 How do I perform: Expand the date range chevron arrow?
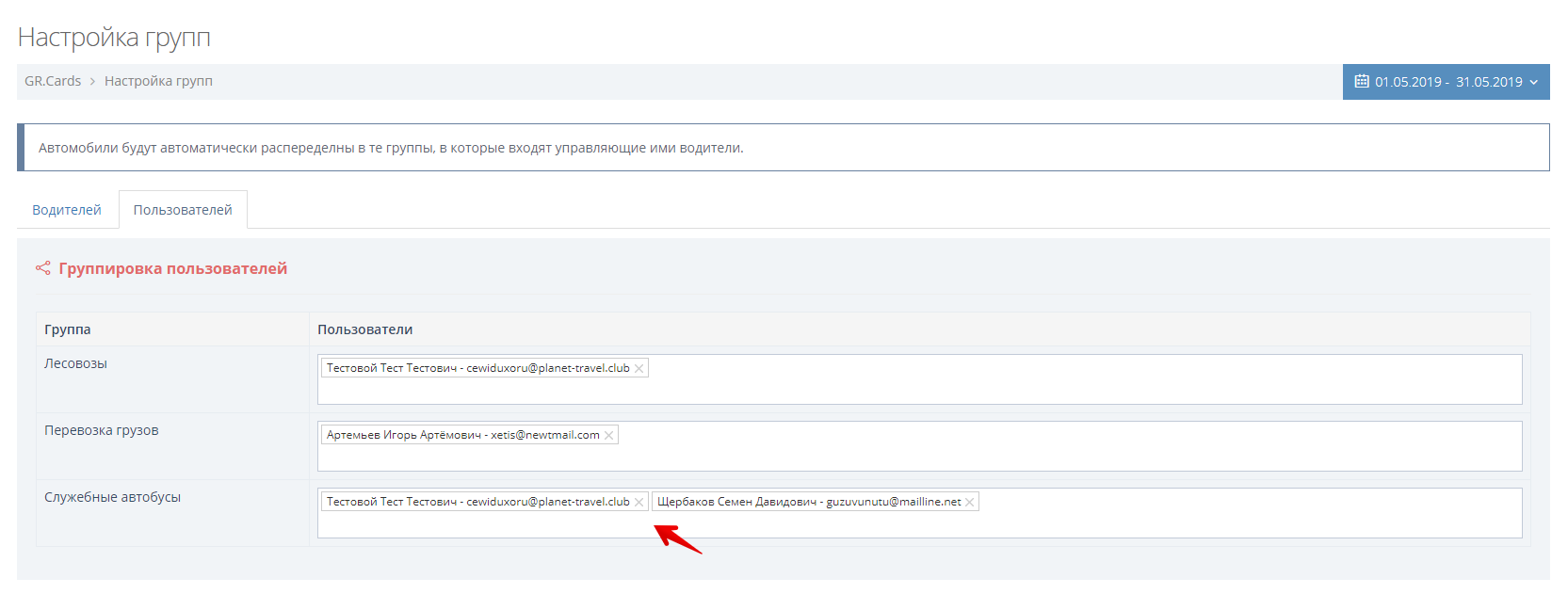(1533, 83)
